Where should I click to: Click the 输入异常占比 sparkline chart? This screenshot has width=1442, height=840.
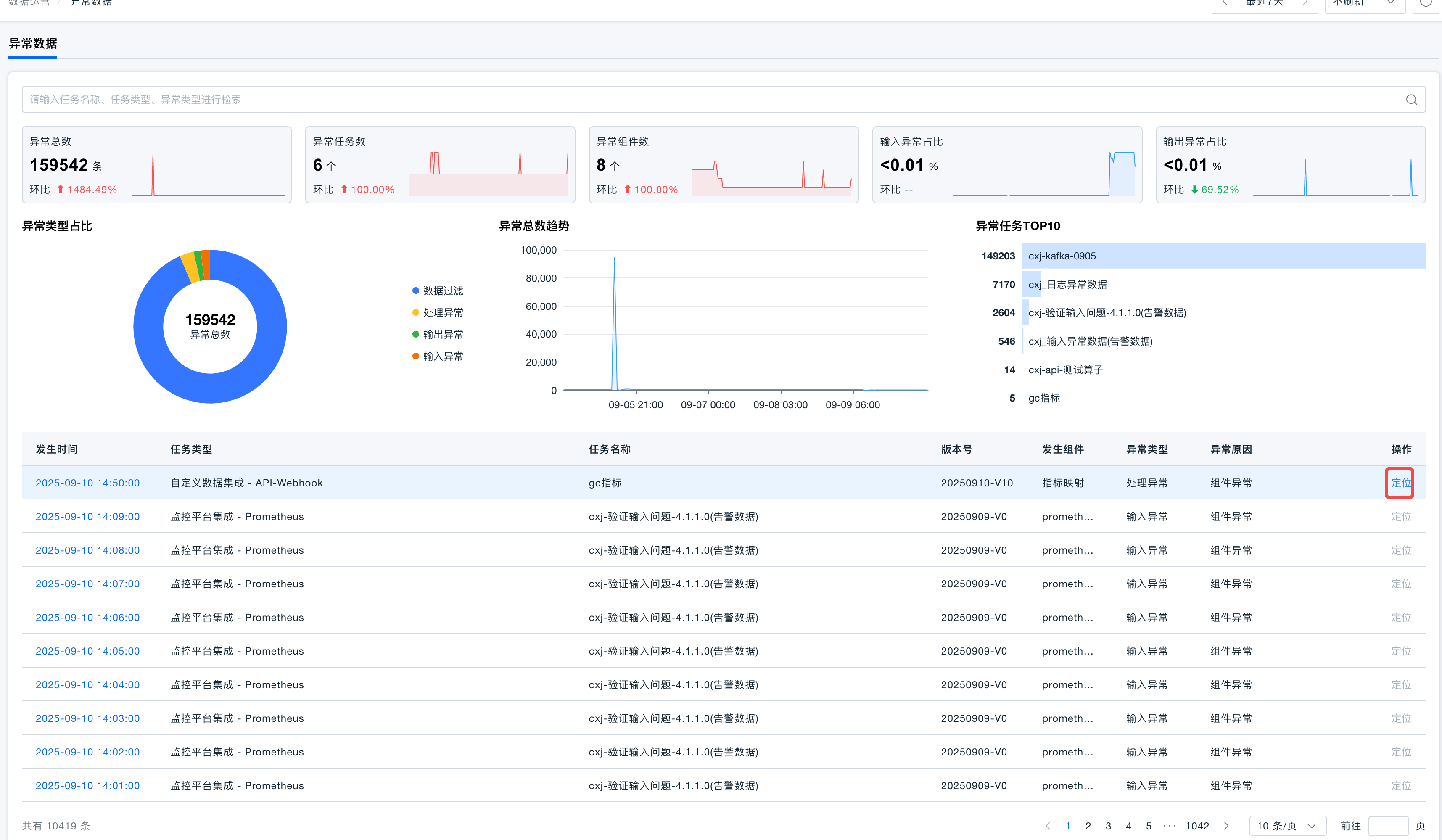1044,174
